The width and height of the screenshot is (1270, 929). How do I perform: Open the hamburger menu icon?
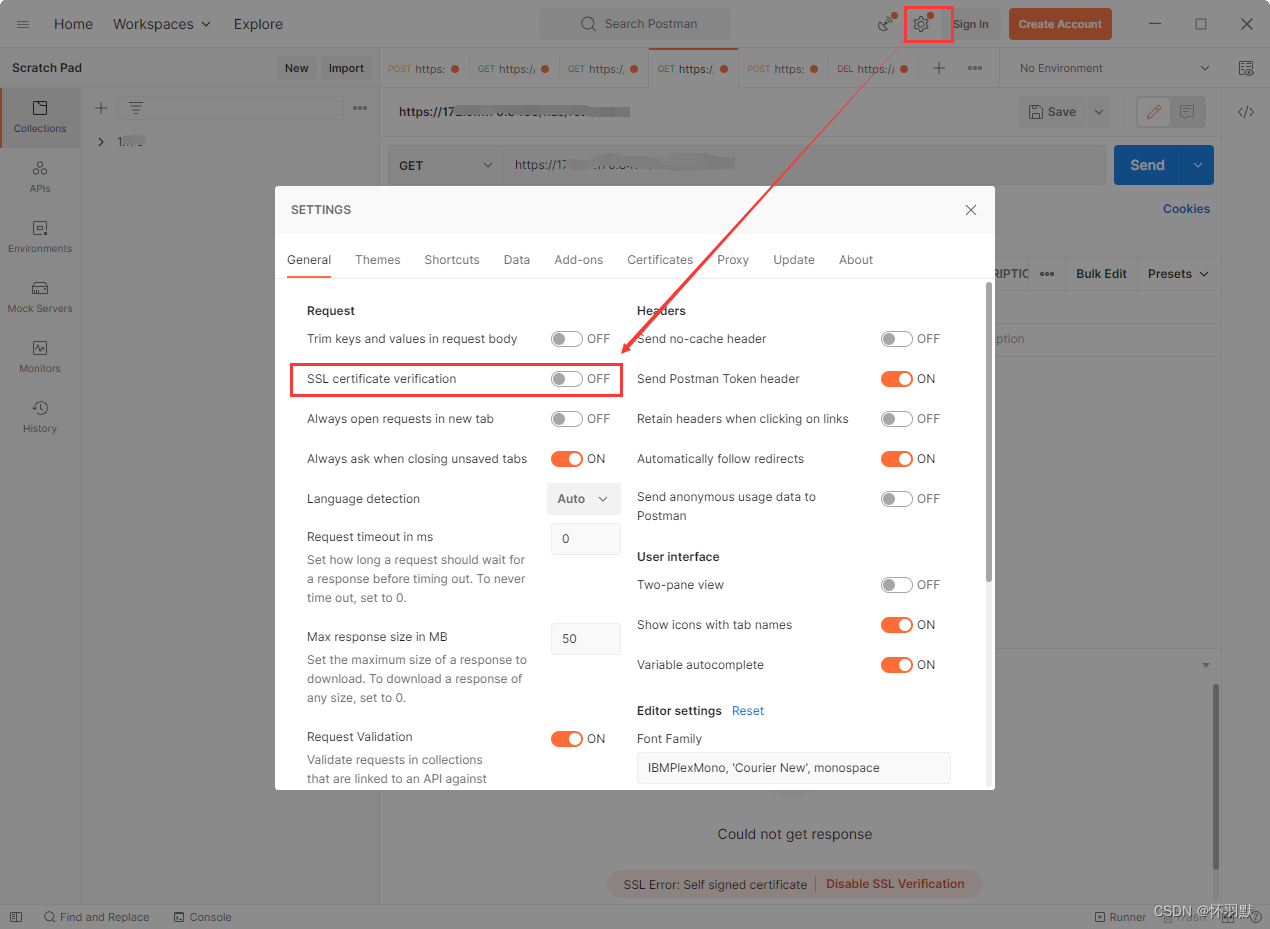pyautogui.click(x=23, y=24)
